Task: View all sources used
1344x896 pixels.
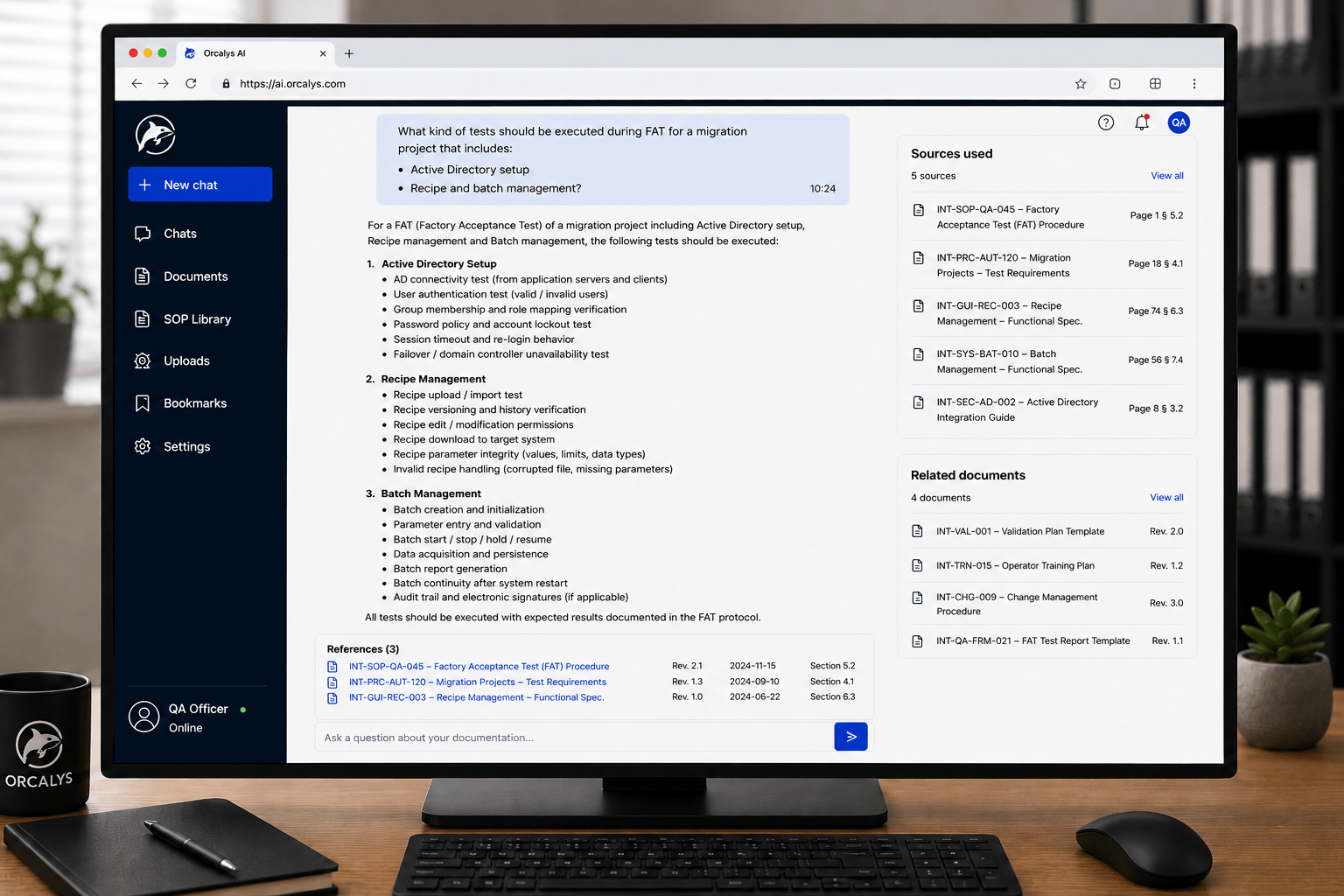Action: pos(1166,176)
